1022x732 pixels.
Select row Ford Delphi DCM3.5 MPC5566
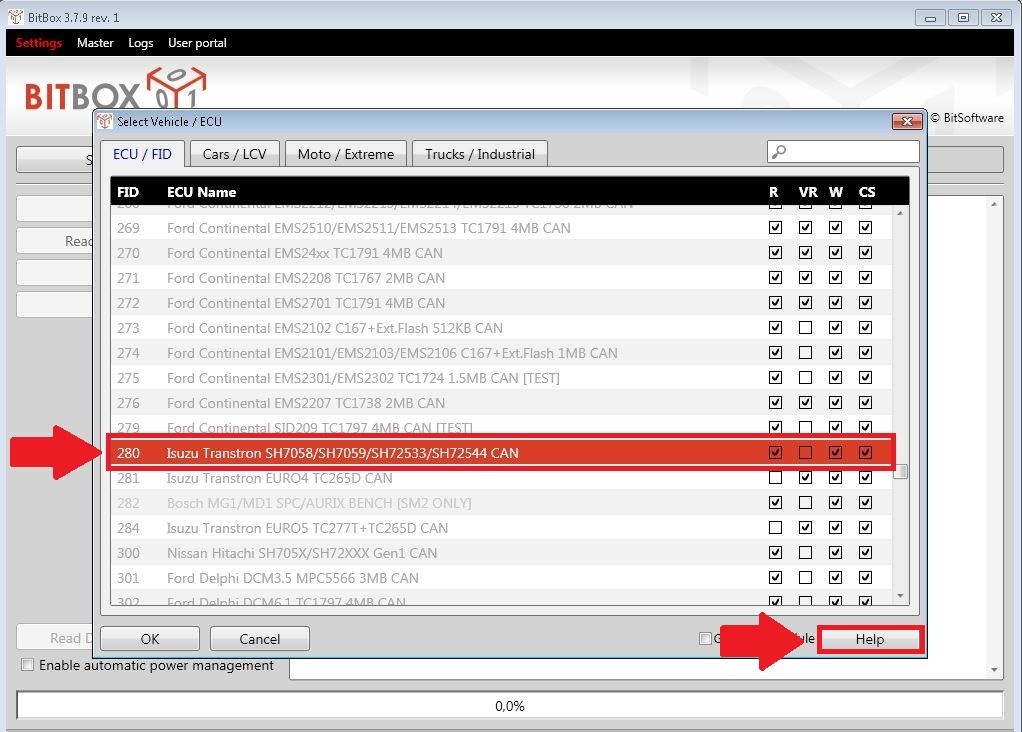(501, 578)
